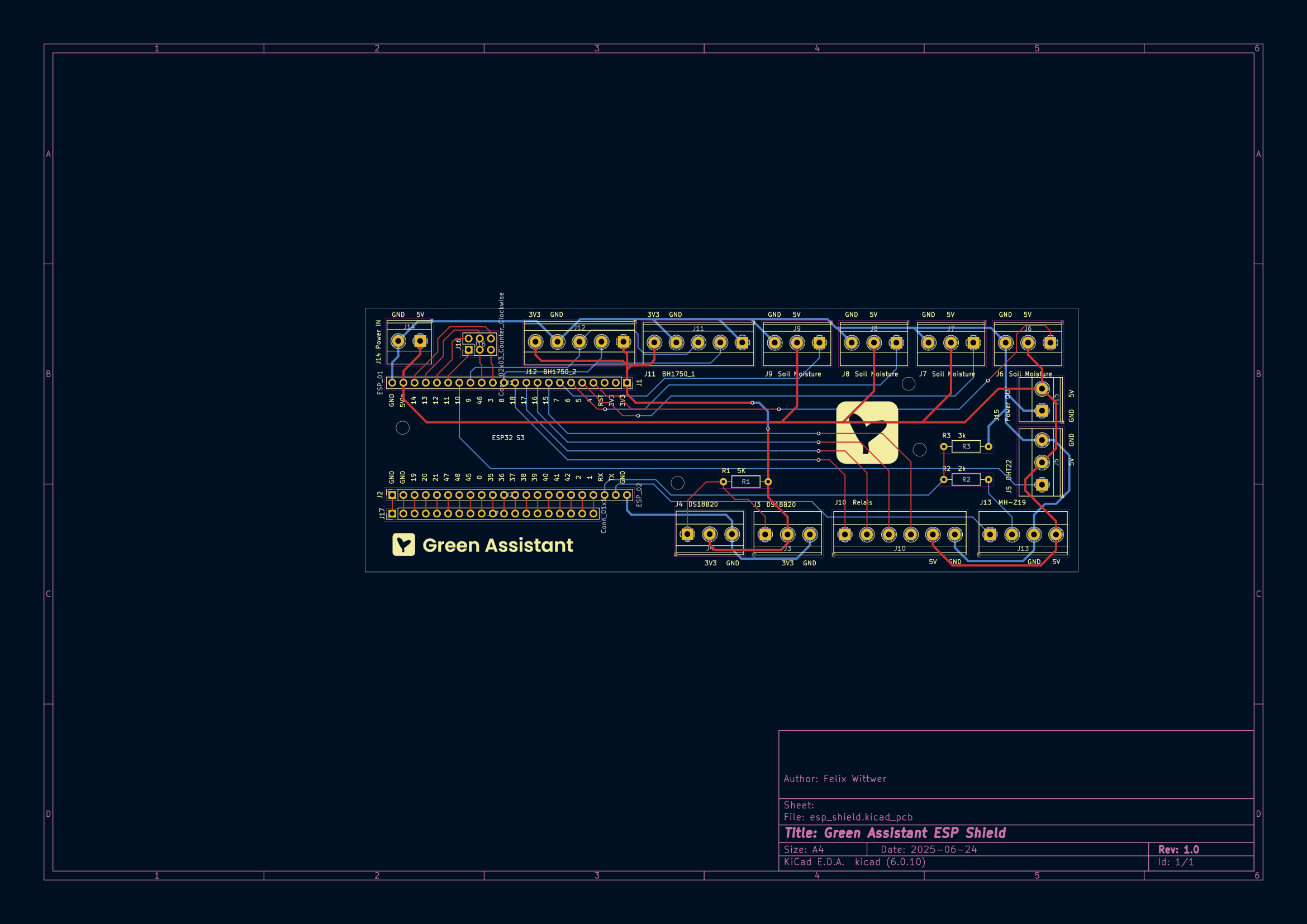
Task: Select the "J10 Relais" connector label
Action: coord(853,502)
